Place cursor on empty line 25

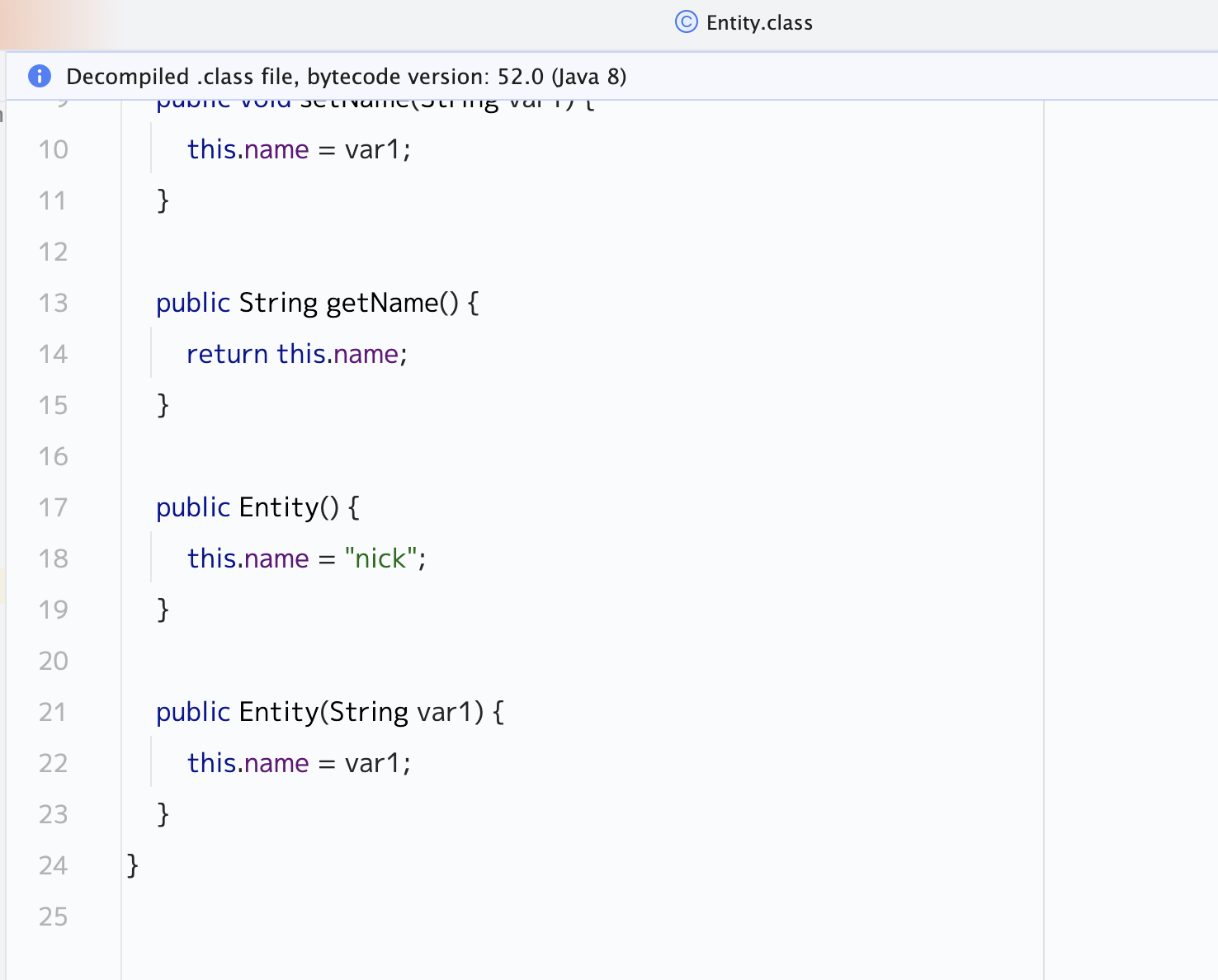pyautogui.click(x=495, y=916)
